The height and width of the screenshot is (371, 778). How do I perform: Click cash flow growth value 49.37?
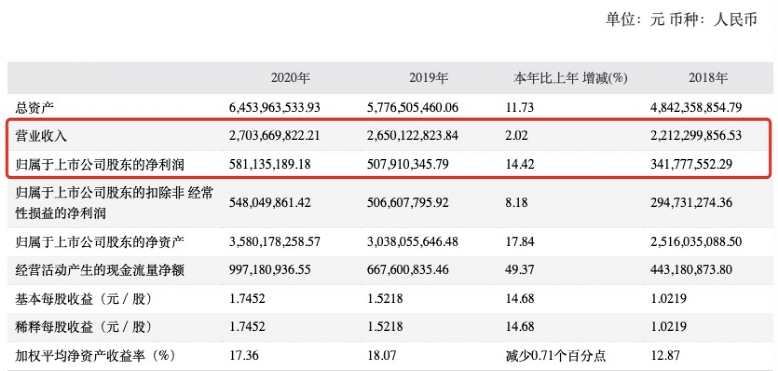coord(520,270)
